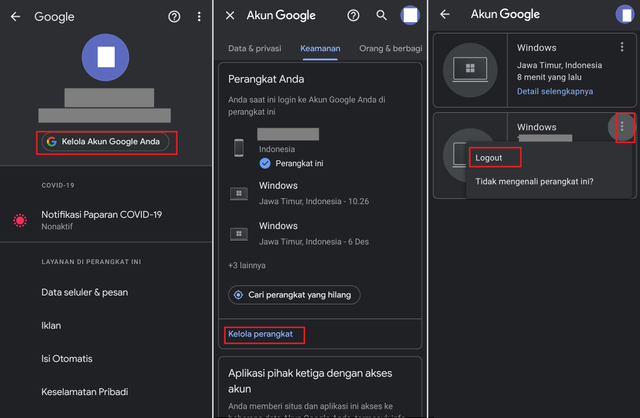640x418 pixels.
Task: Open the overflow menu in the Google settings panel
Action: [x=199, y=16]
